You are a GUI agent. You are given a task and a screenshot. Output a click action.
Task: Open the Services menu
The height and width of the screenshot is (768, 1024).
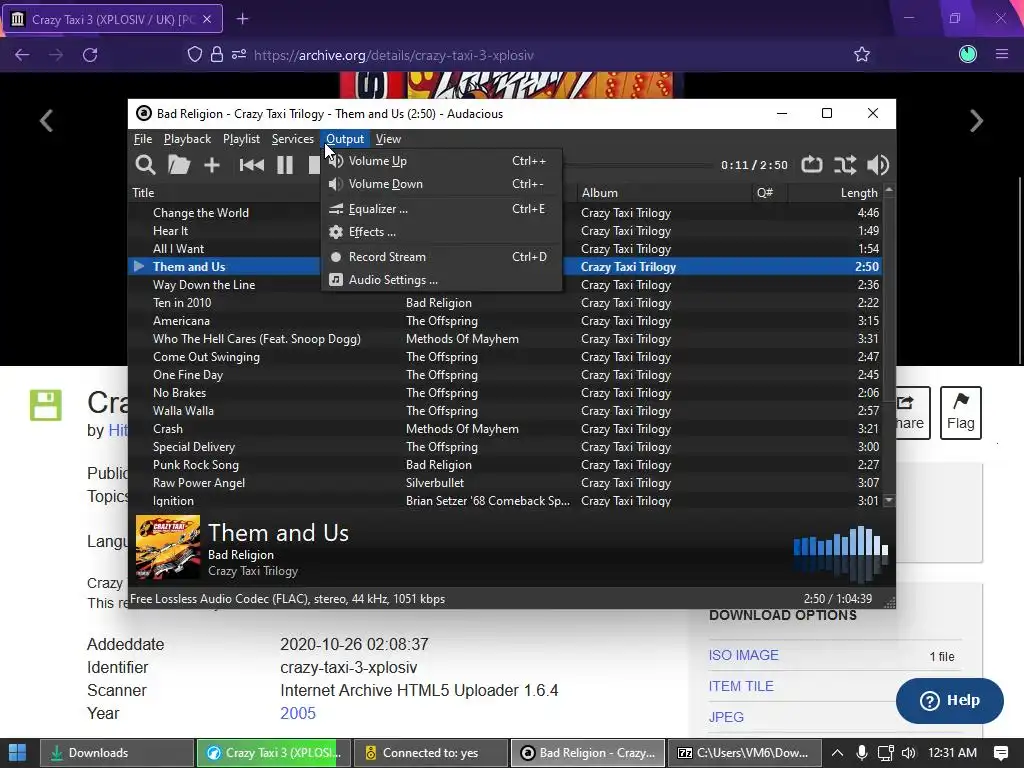293,138
